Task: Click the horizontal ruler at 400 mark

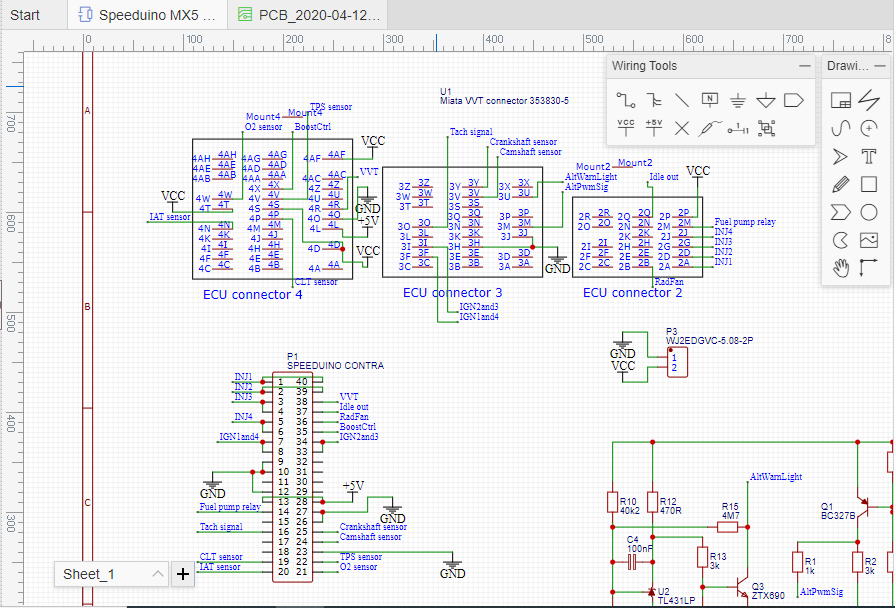Action: pyautogui.click(x=494, y=39)
